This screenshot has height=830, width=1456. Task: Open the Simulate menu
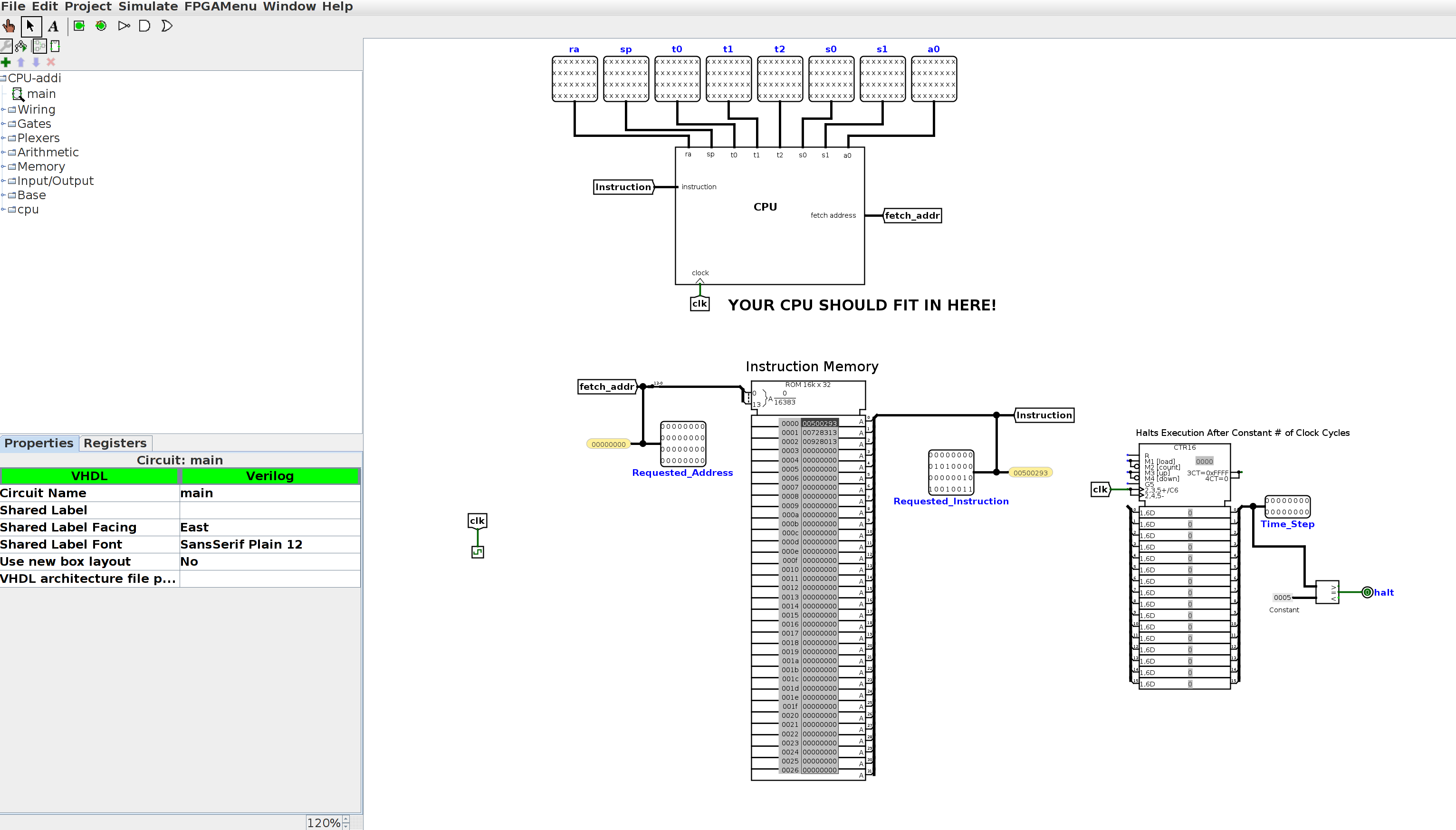(x=148, y=7)
